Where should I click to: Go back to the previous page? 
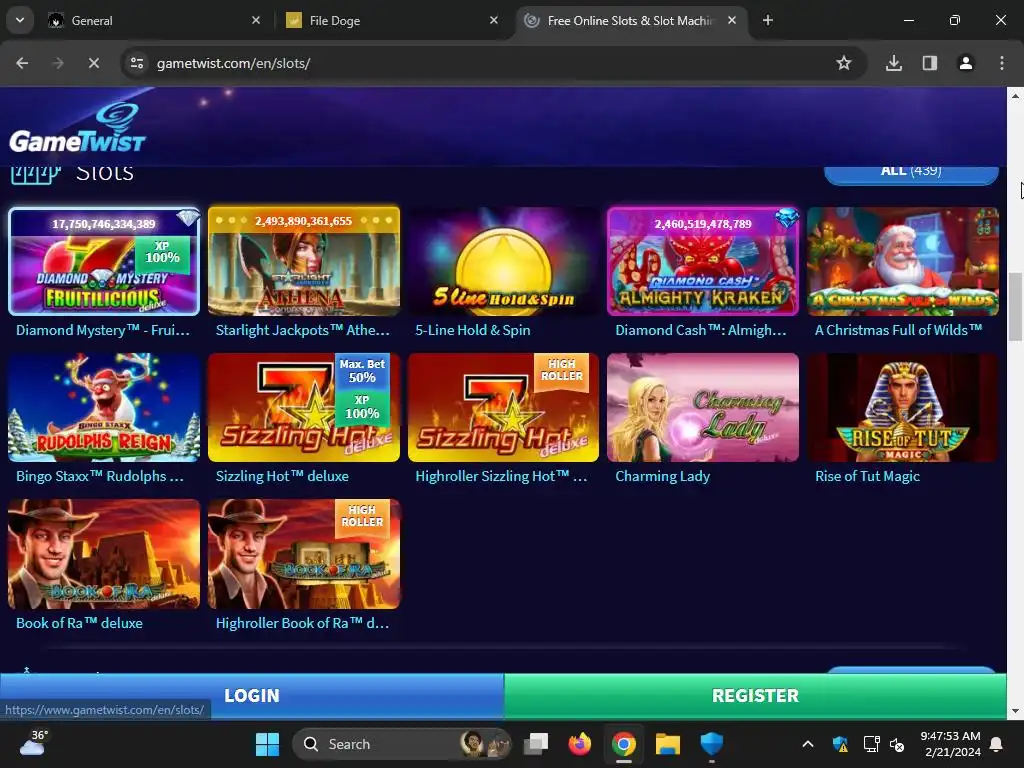22,63
